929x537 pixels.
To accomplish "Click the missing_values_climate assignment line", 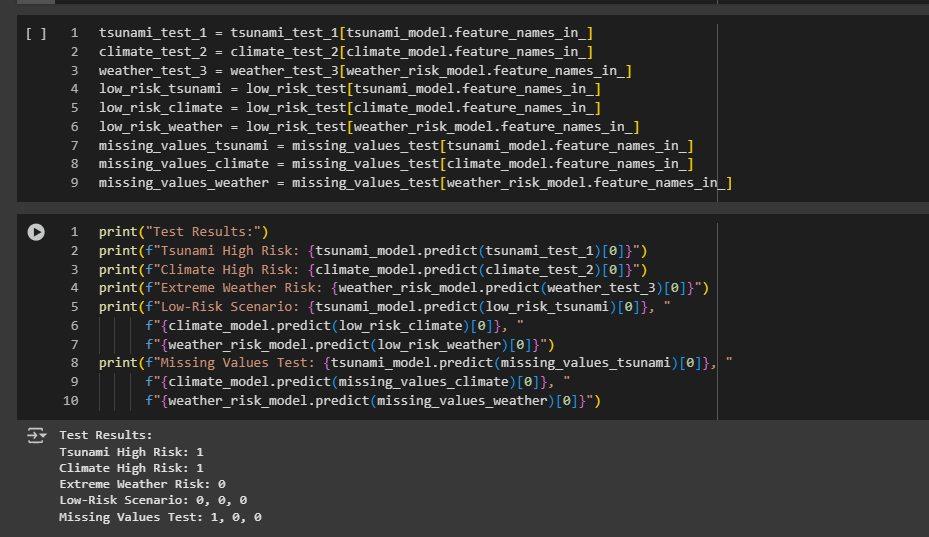I will coord(396,164).
